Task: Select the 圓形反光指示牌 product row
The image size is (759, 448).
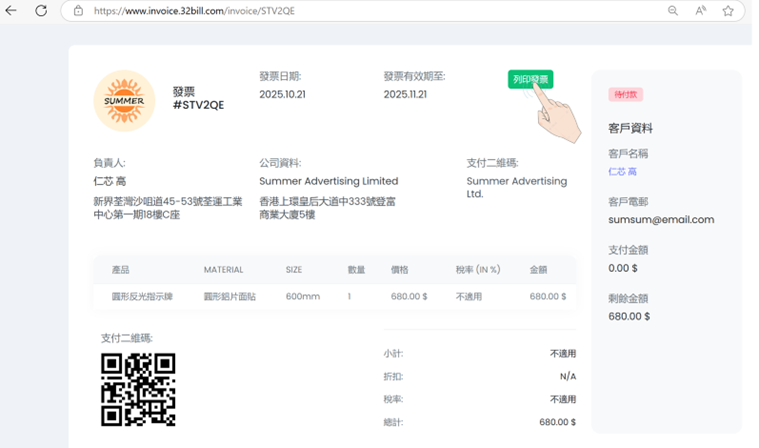Action: pos(141,297)
